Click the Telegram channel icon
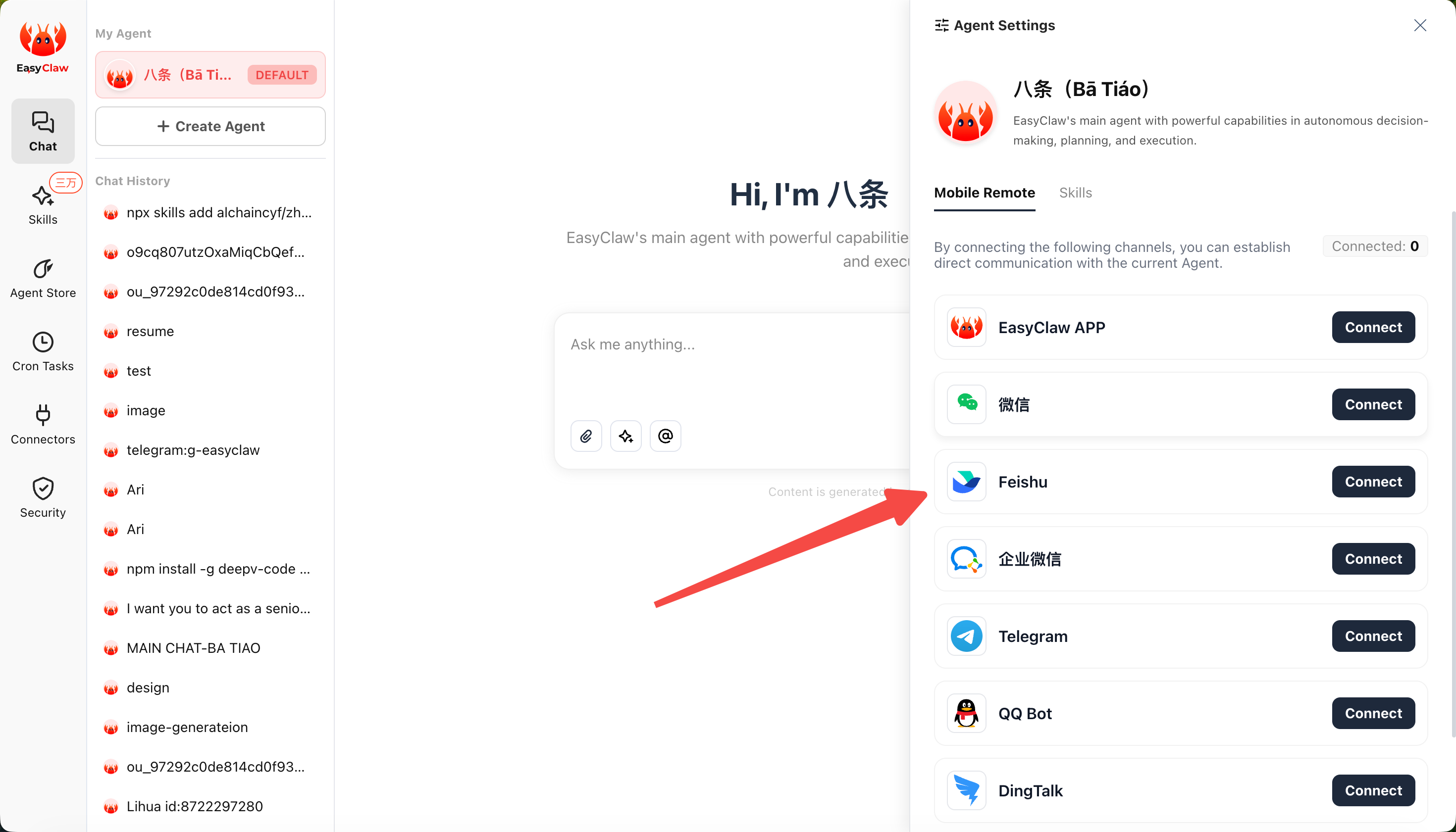1456x832 pixels. pyautogui.click(x=966, y=636)
